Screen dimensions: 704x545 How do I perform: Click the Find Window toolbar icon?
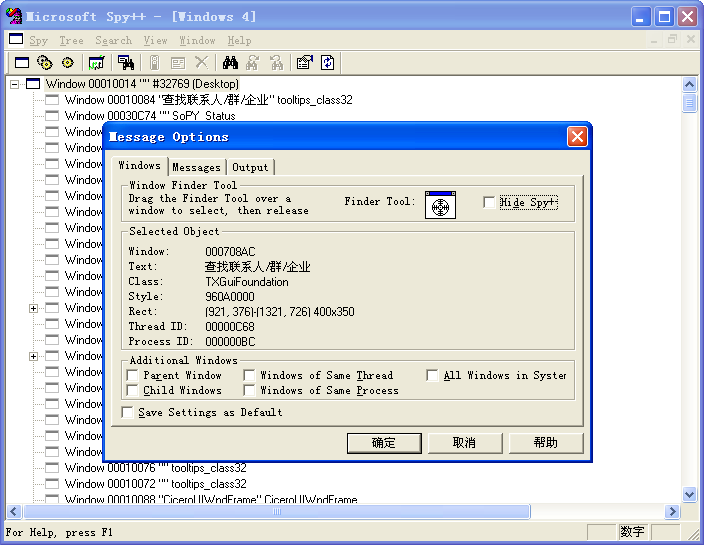[x=126, y=63]
